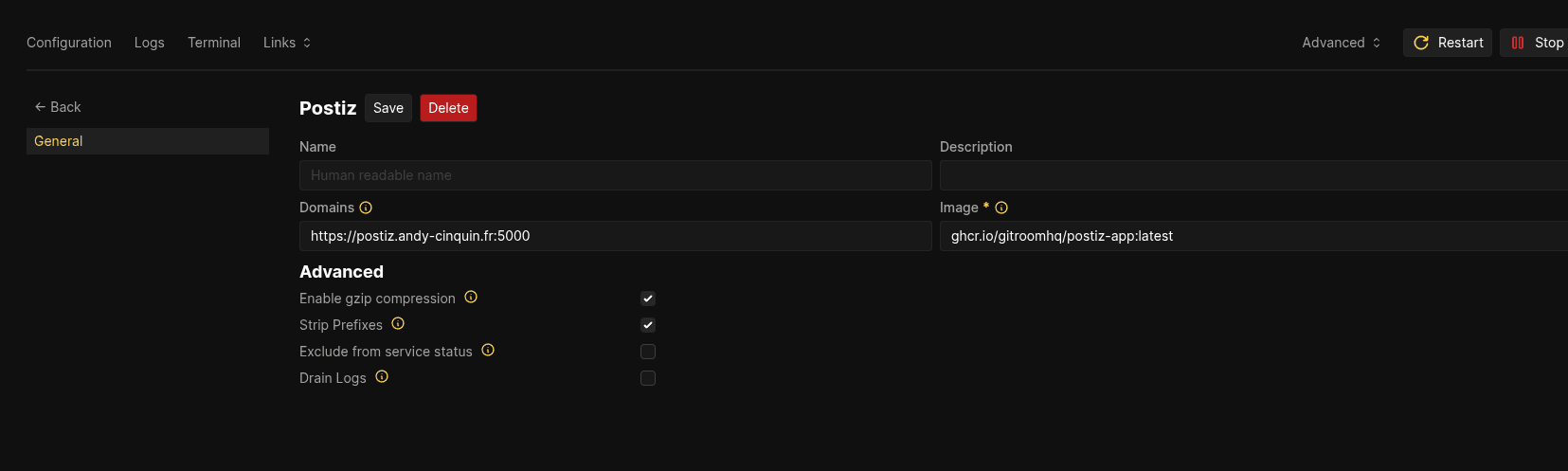The width and height of the screenshot is (1568, 471).
Task: Switch to the Terminal tab
Action: click(214, 43)
